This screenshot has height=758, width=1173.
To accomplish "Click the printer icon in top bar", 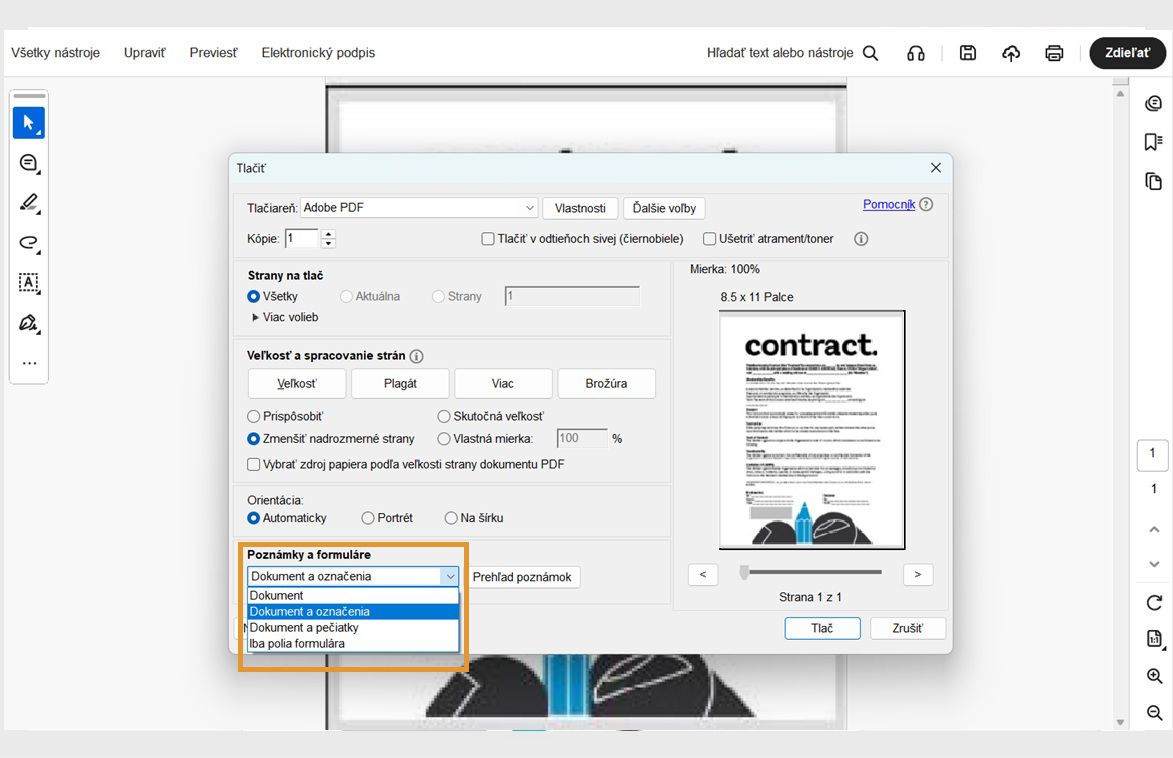I will pyautogui.click(x=1054, y=53).
